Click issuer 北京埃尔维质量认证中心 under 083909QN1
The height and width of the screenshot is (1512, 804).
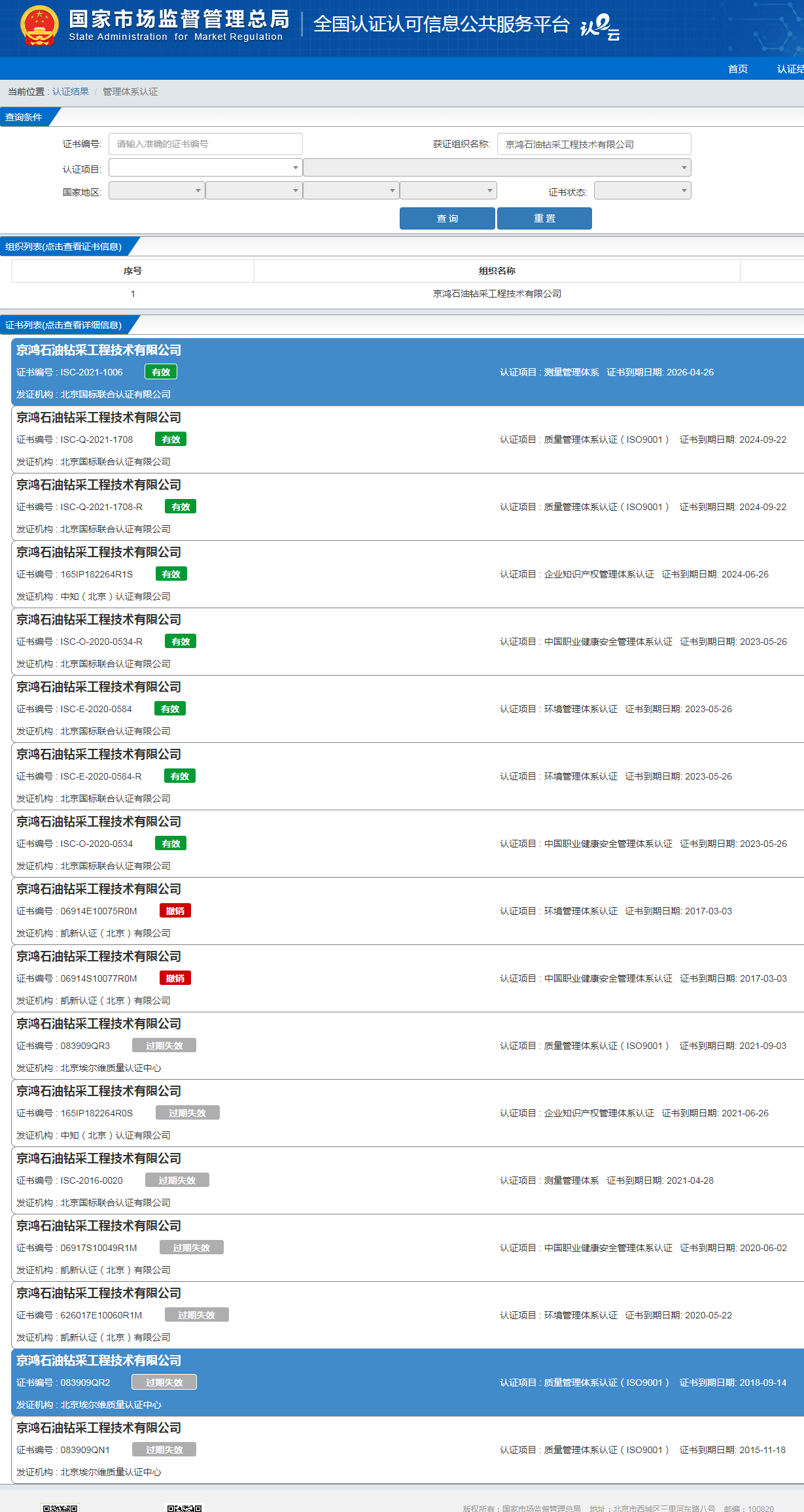coord(111,1472)
